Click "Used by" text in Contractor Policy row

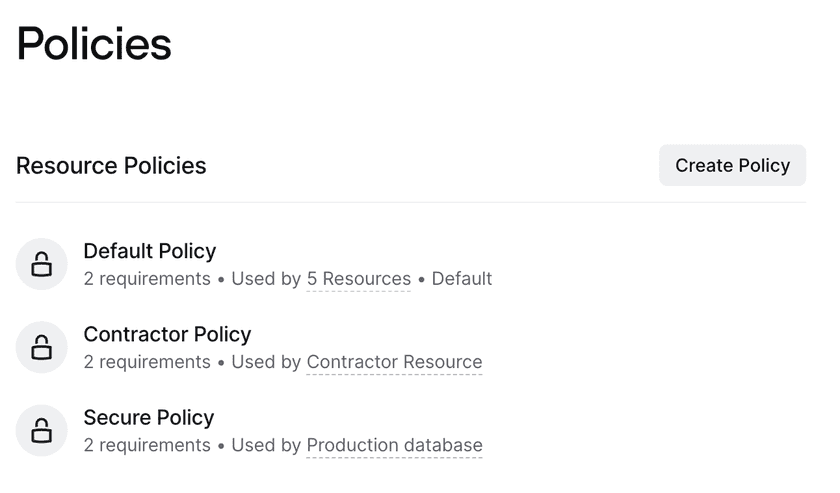(x=266, y=362)
